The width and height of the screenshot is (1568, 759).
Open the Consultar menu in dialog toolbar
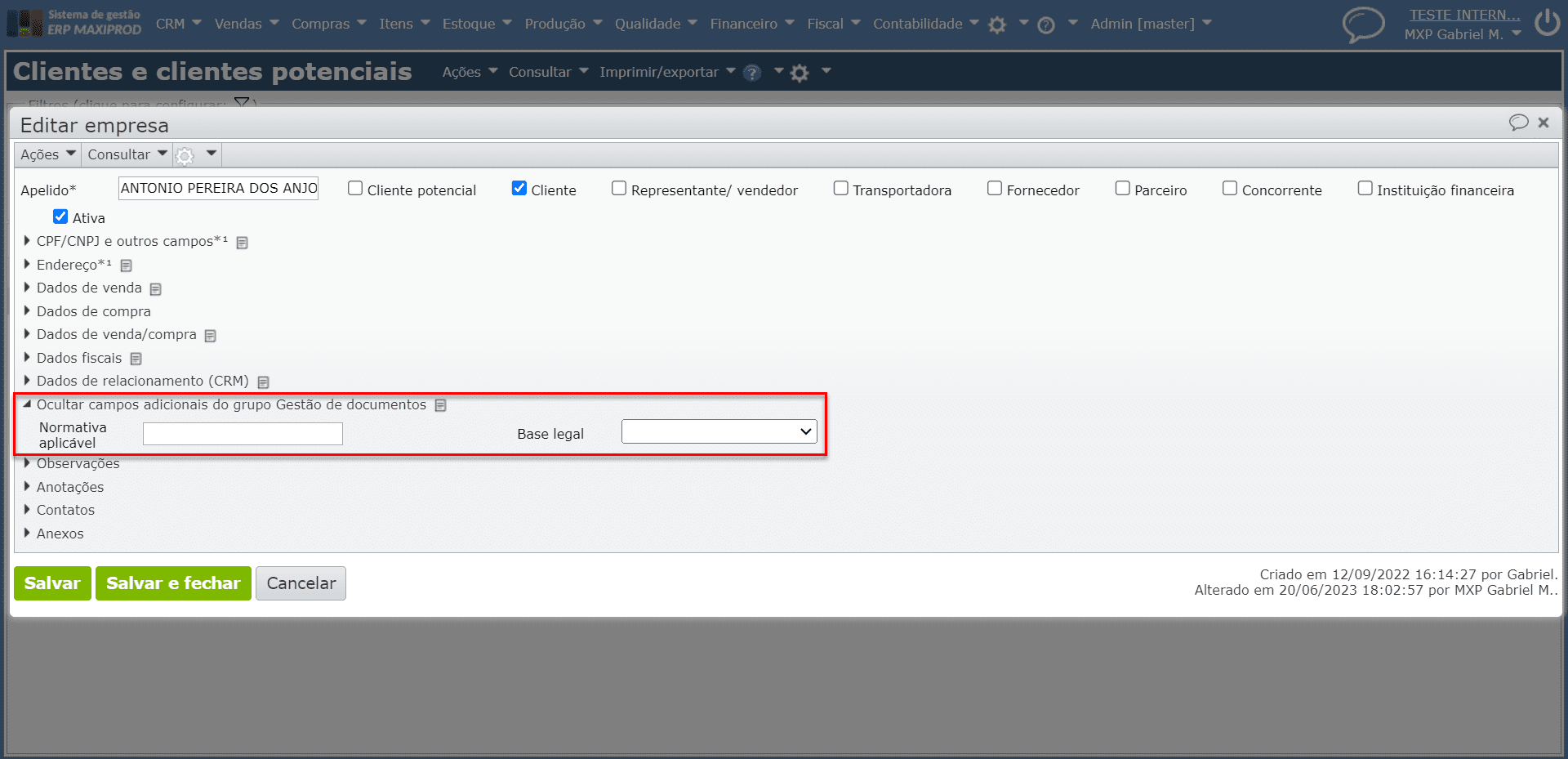[127, 154]
